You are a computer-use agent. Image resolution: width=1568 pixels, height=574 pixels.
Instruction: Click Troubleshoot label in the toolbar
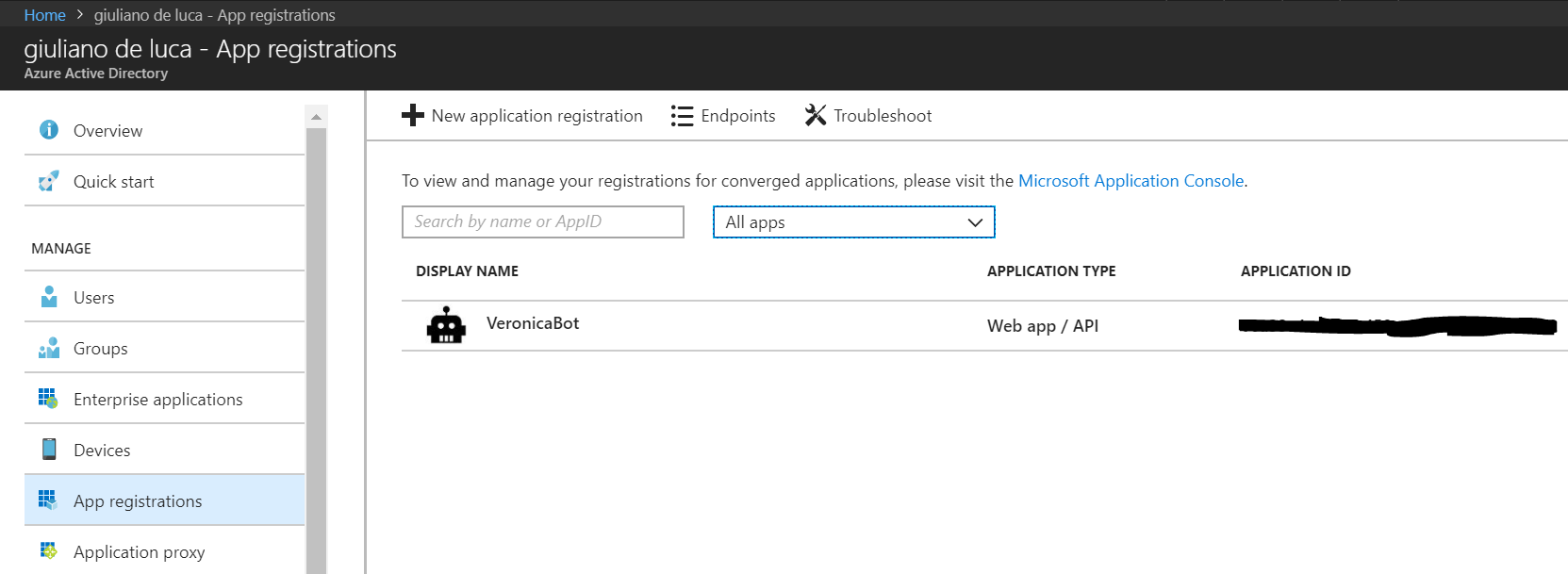point(883,116)
